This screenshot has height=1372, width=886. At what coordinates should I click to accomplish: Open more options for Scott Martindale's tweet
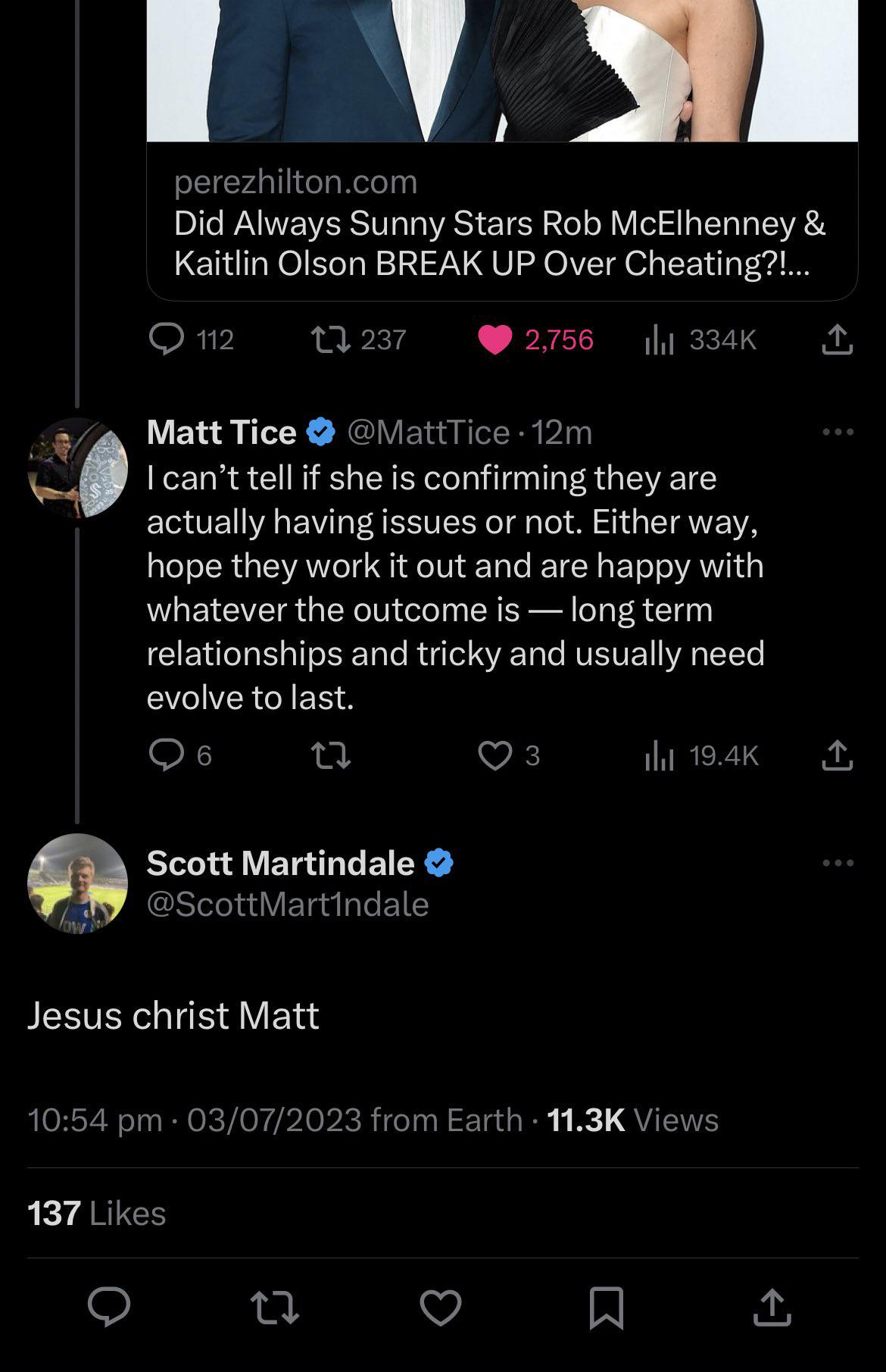click(x=838, y=863)
